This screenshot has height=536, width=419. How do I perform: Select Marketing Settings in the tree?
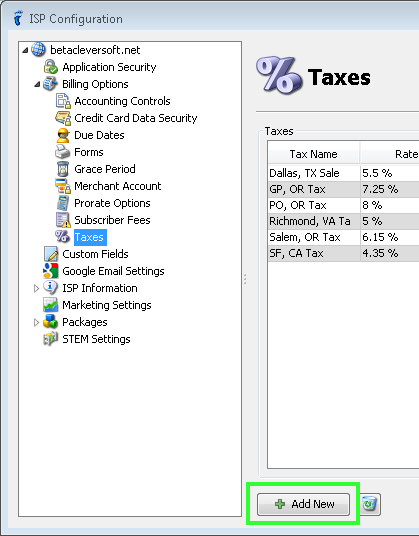[x=107, y=305]
